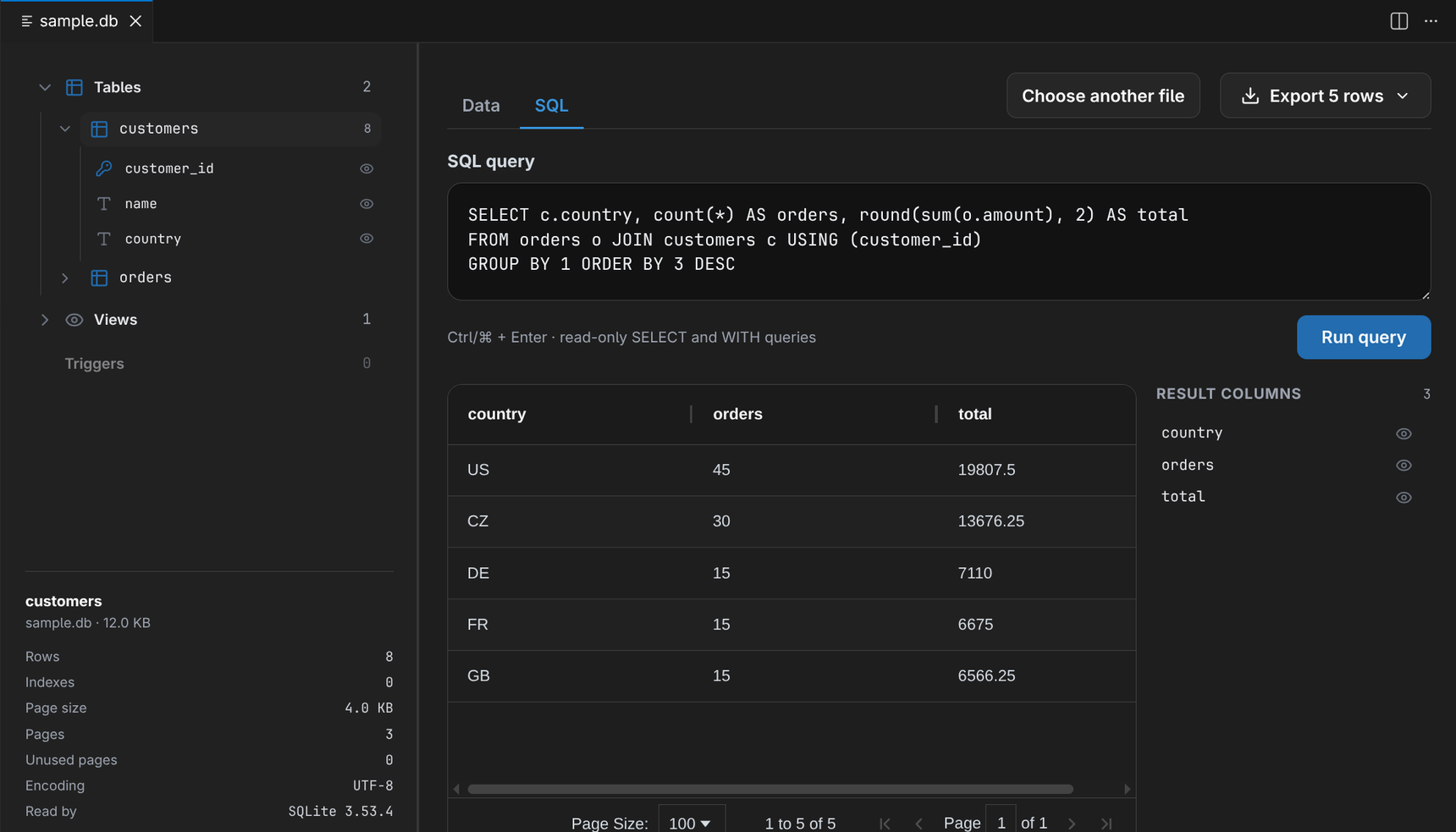Click the scroll left arrow of results grid
The width and height of the screenshot is (1456, 832).
(x=456, y=789)
